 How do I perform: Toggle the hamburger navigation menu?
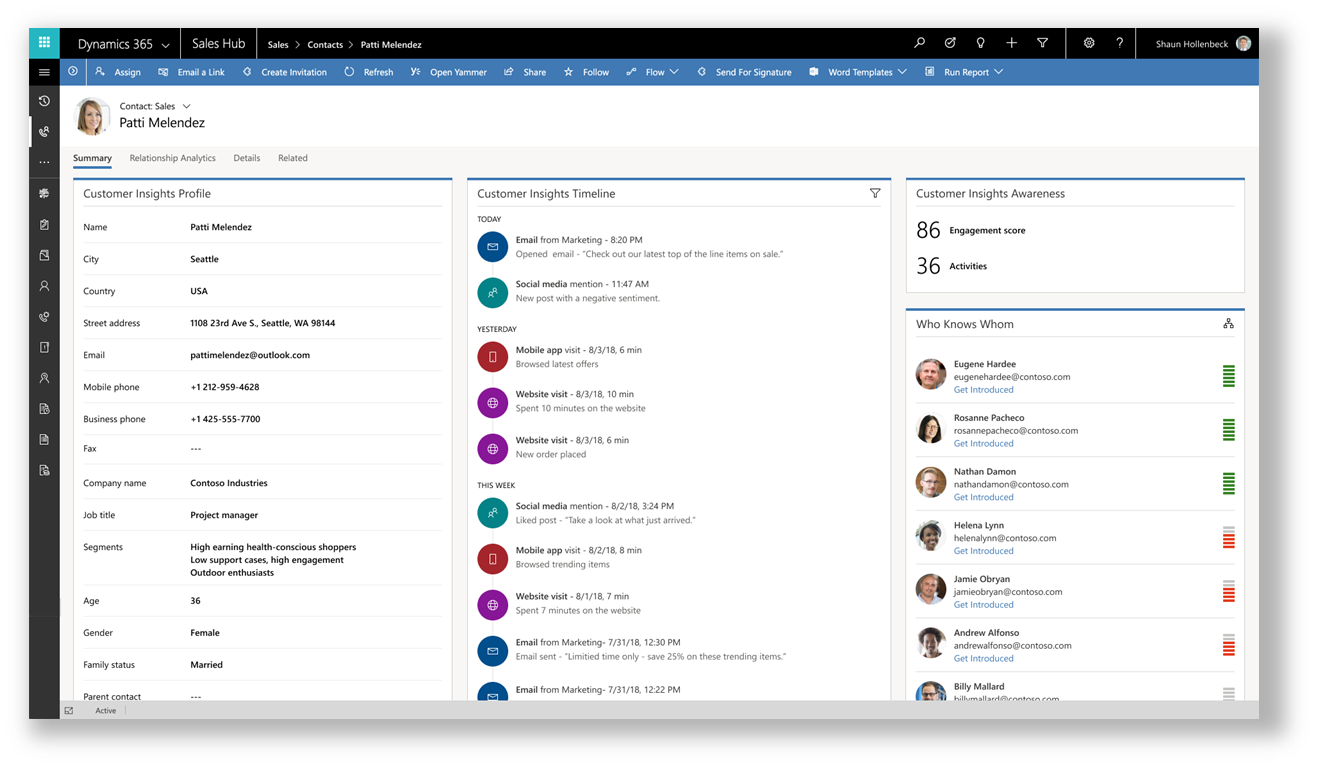[x=44, y=72]
